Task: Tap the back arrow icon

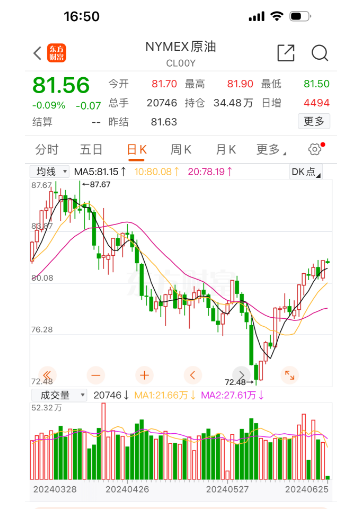Action: 37,53
